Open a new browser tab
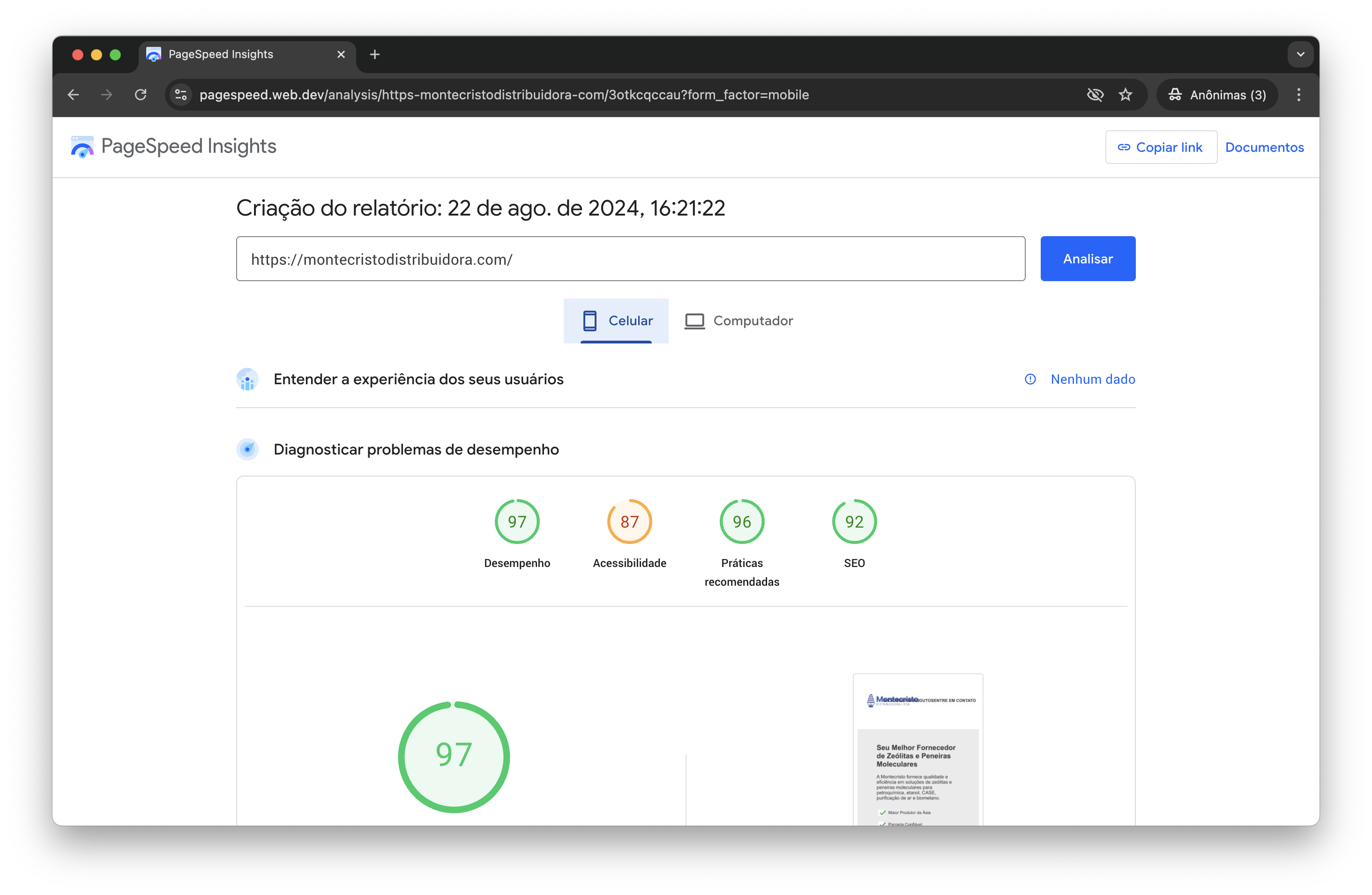The image size is (1372, 895). (375, 54)
